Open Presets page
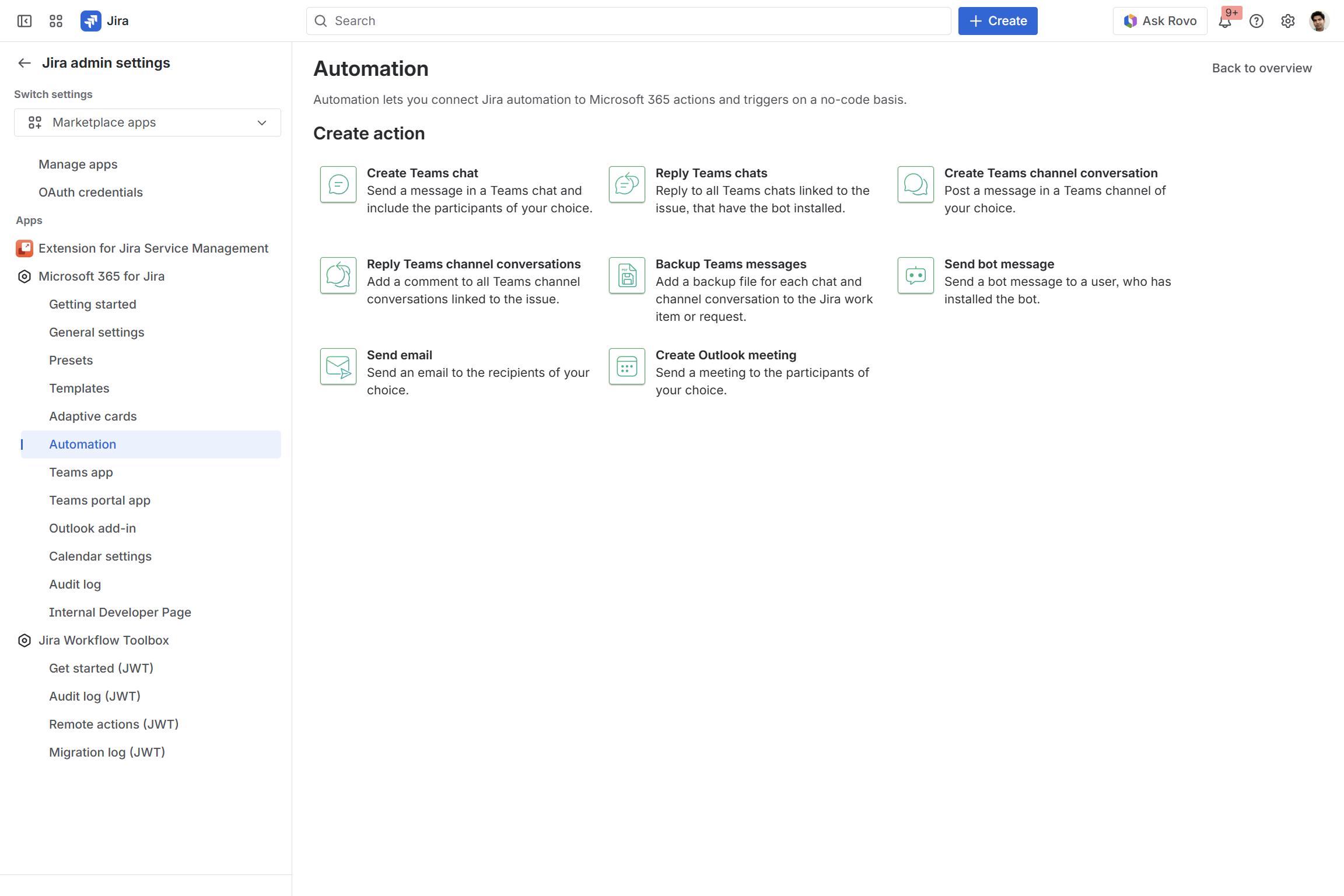 (x=71, y=360)
